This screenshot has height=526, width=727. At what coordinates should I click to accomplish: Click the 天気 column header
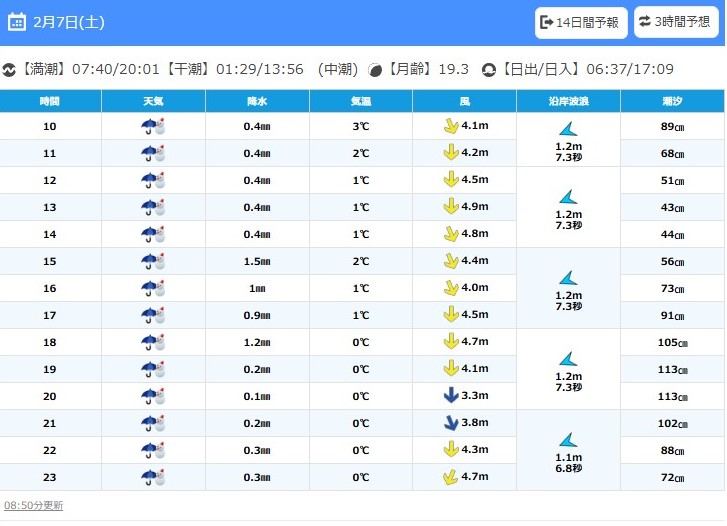tap(153, 101)
